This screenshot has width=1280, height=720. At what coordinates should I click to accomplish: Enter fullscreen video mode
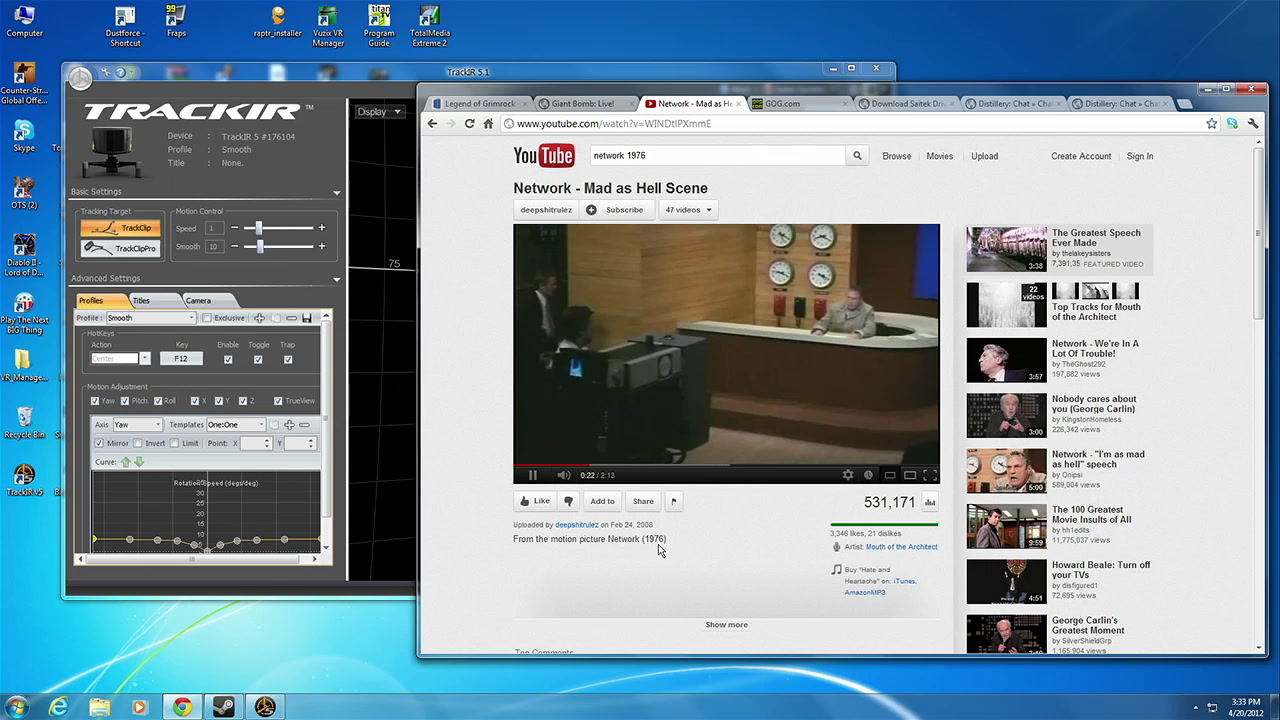coord(930,476)
